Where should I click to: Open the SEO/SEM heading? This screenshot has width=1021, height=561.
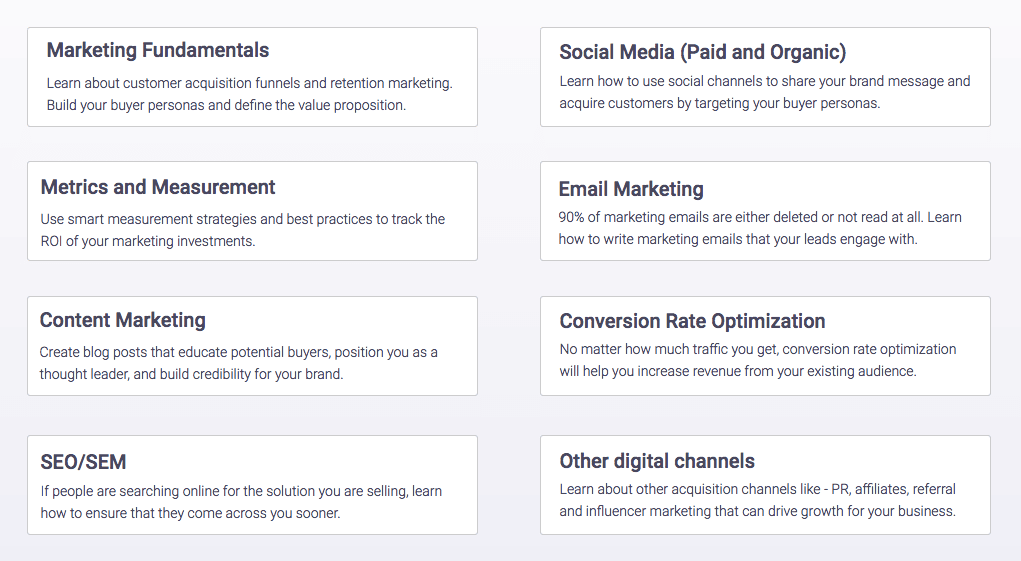(83, 462)
